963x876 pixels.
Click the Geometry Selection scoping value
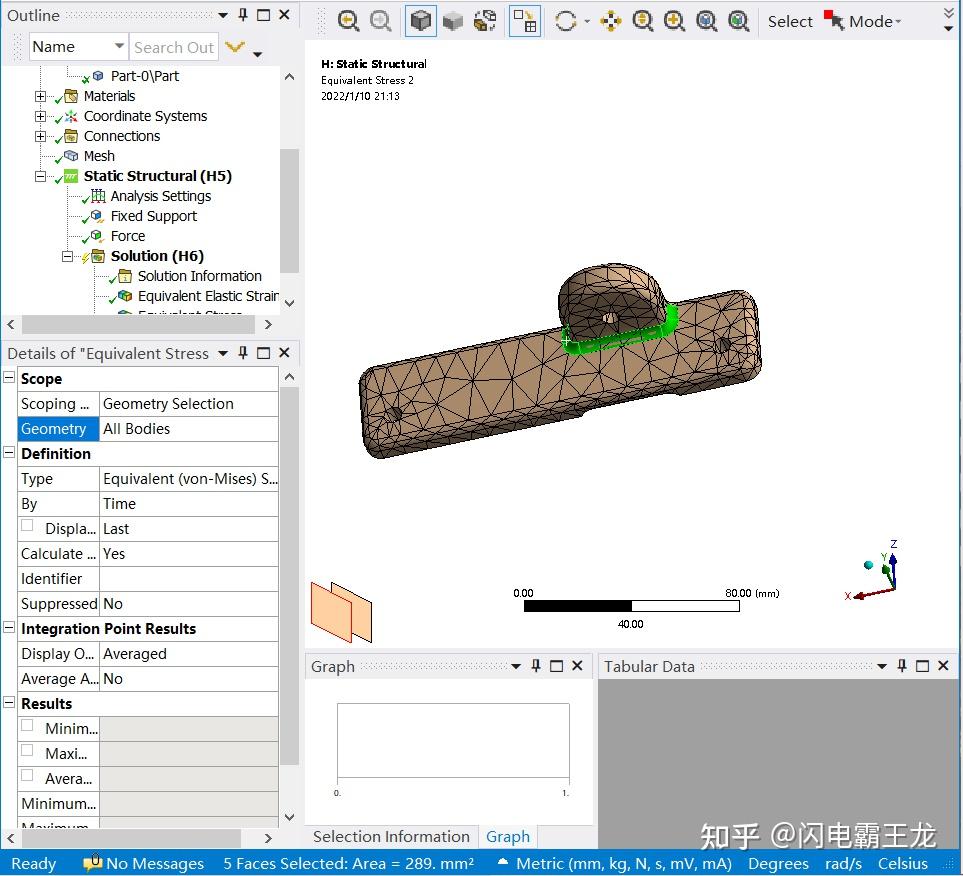189,404
